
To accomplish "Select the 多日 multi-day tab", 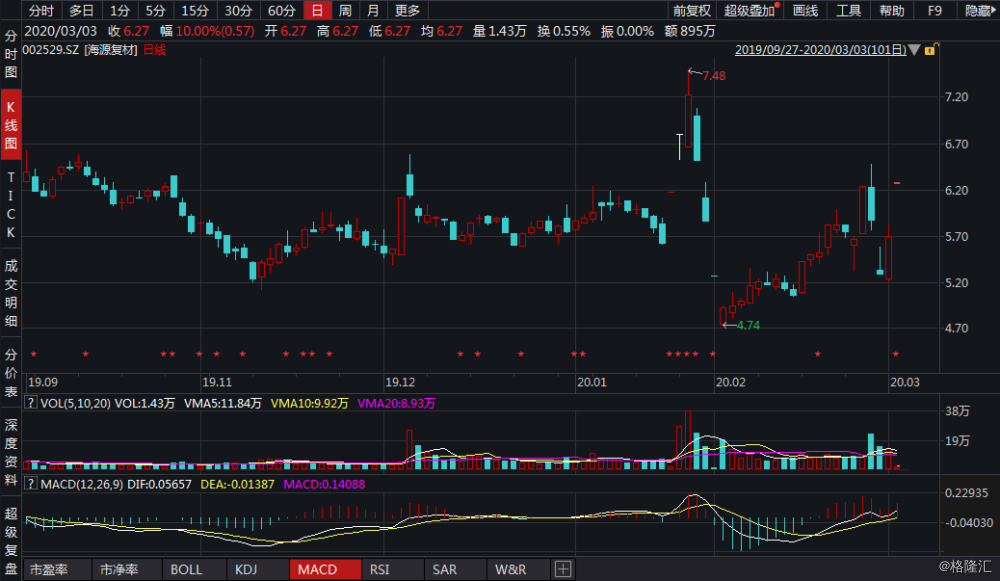I will point(81,10).
